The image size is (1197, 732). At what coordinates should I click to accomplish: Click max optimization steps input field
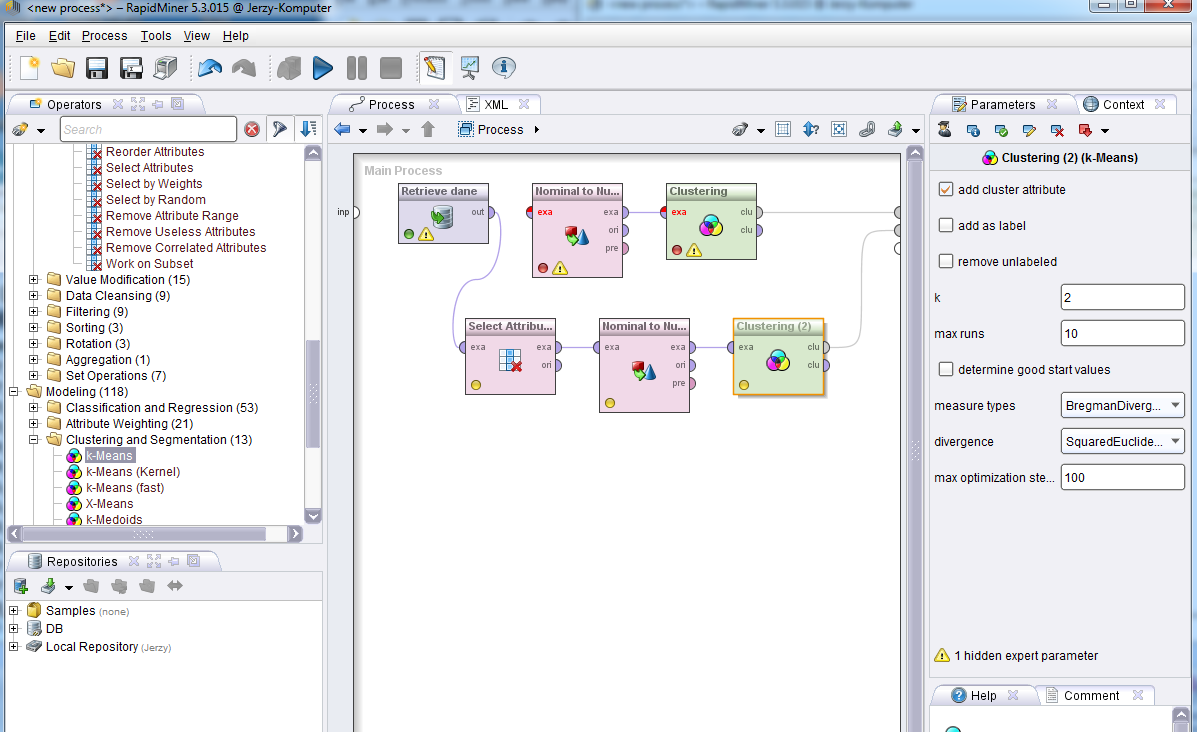(1122, 477)
